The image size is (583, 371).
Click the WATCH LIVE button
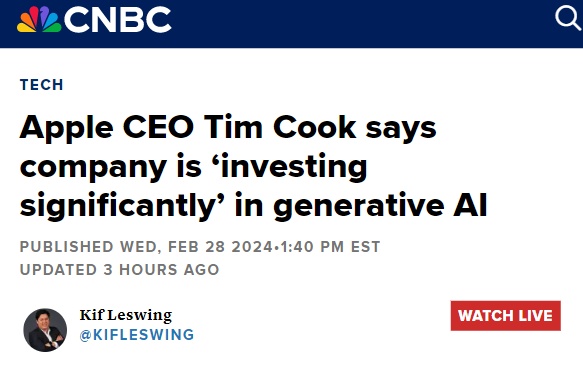pos(505,316)
